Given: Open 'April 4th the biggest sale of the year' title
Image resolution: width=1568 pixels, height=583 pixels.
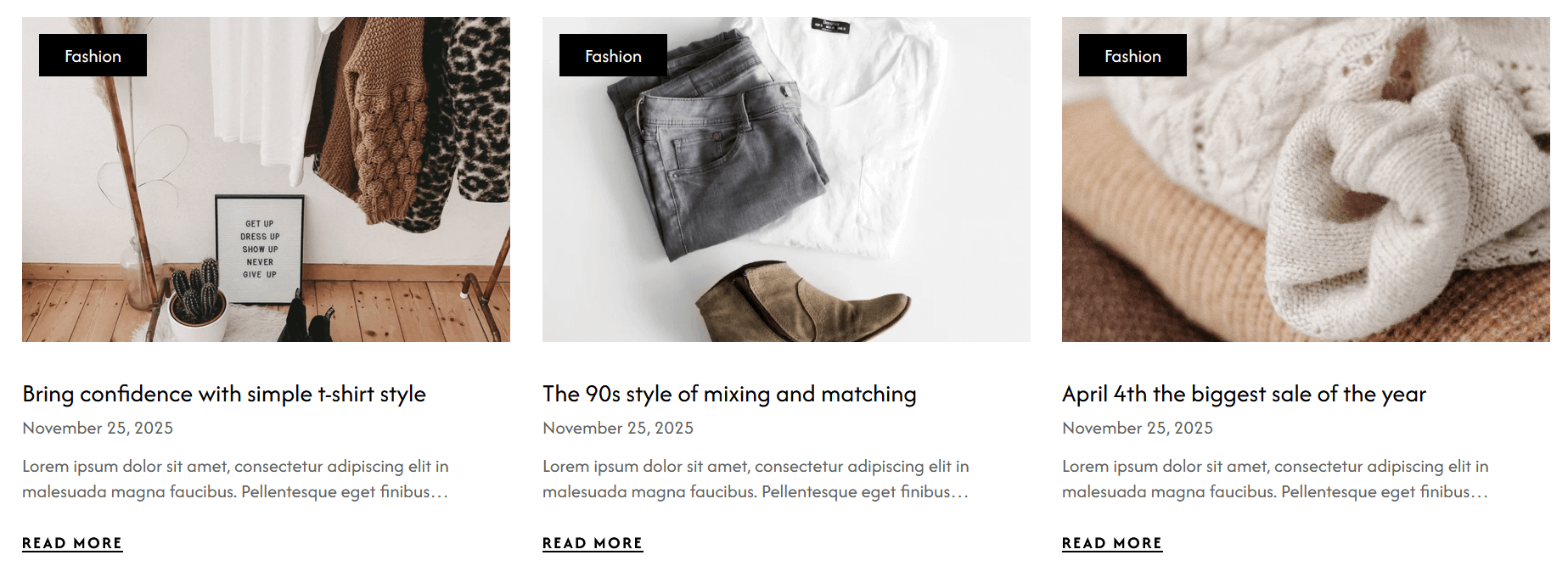Looking at the screenshot, I should click(x=1244, y=395).
